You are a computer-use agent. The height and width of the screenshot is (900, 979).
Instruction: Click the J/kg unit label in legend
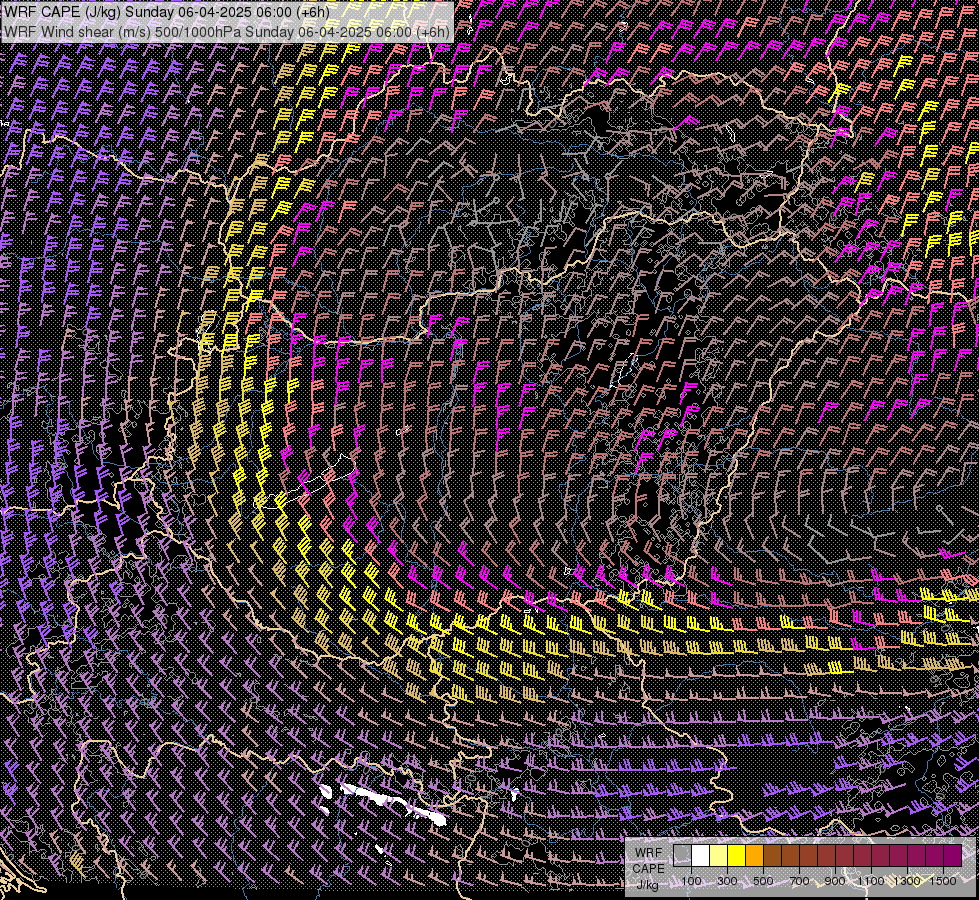click(x=647, y=884)
